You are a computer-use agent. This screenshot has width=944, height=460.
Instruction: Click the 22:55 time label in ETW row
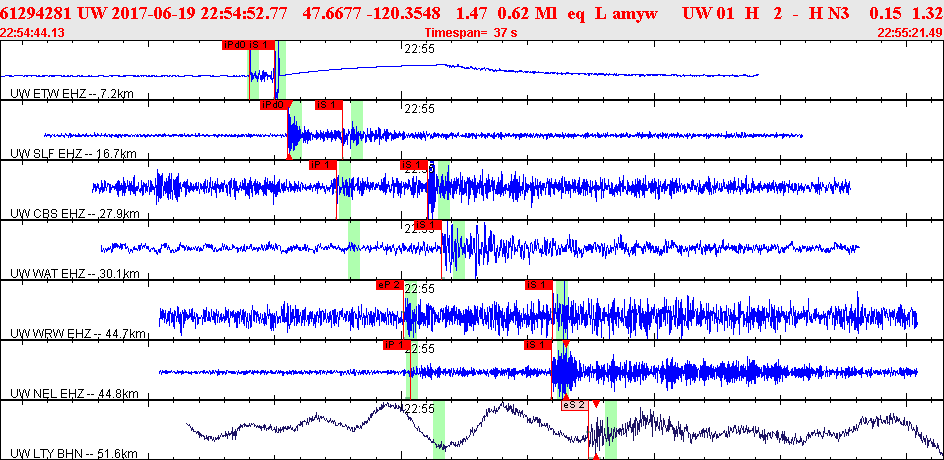tap(419, 49)
